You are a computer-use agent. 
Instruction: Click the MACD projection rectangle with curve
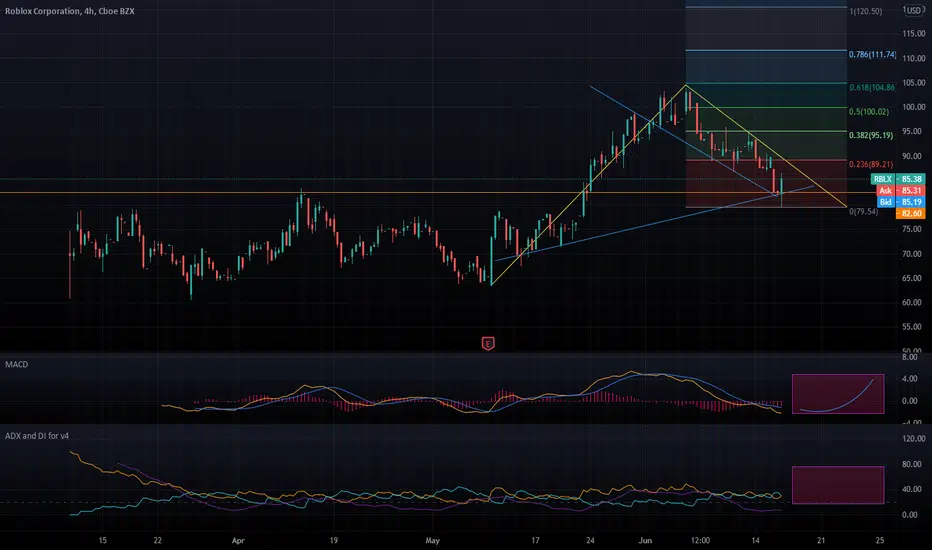click(838, 394)
